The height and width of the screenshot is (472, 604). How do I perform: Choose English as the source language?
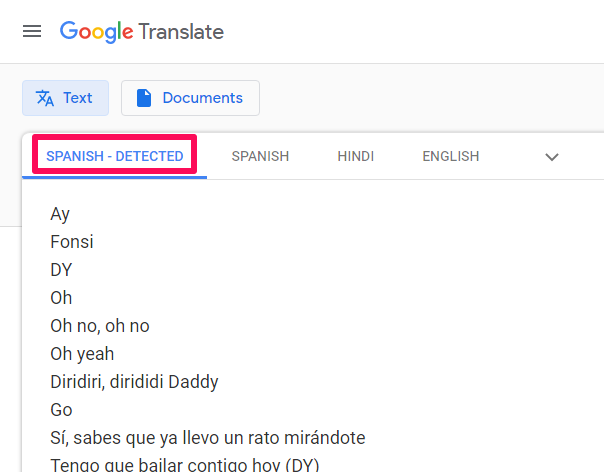point(451,156)
